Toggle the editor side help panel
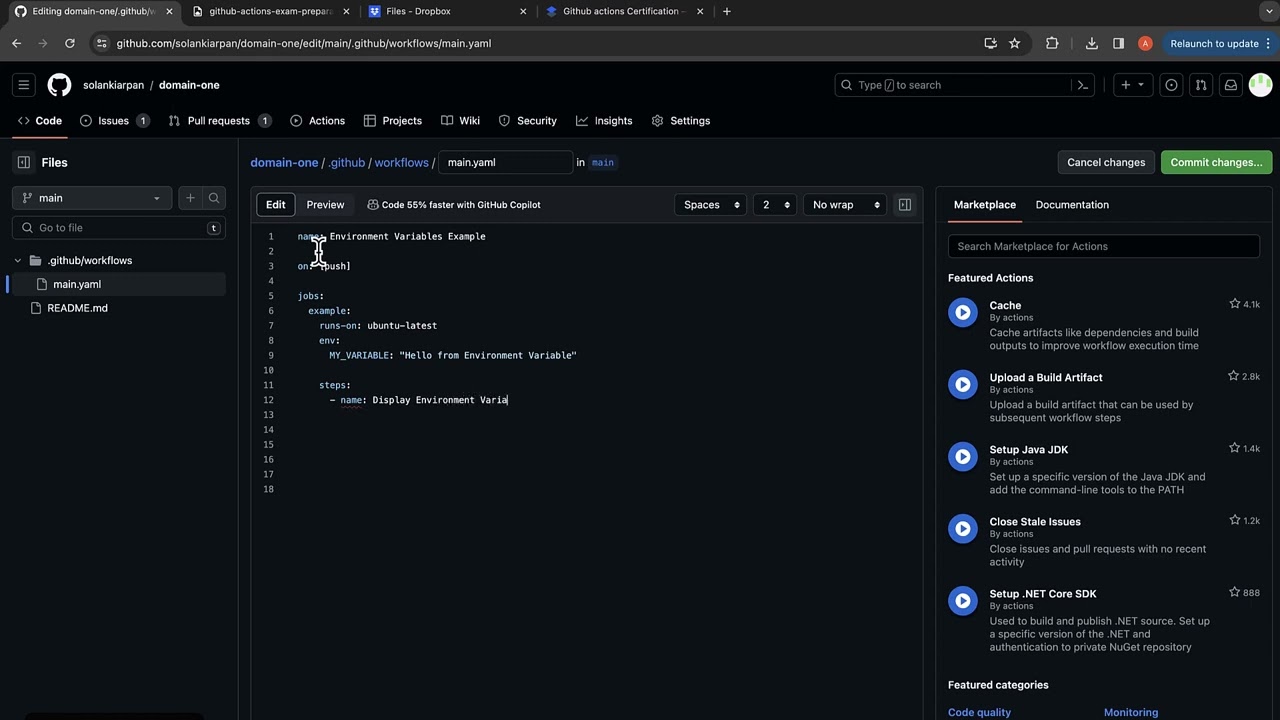This screenshot has height=720, width=1280. (905, 205)
